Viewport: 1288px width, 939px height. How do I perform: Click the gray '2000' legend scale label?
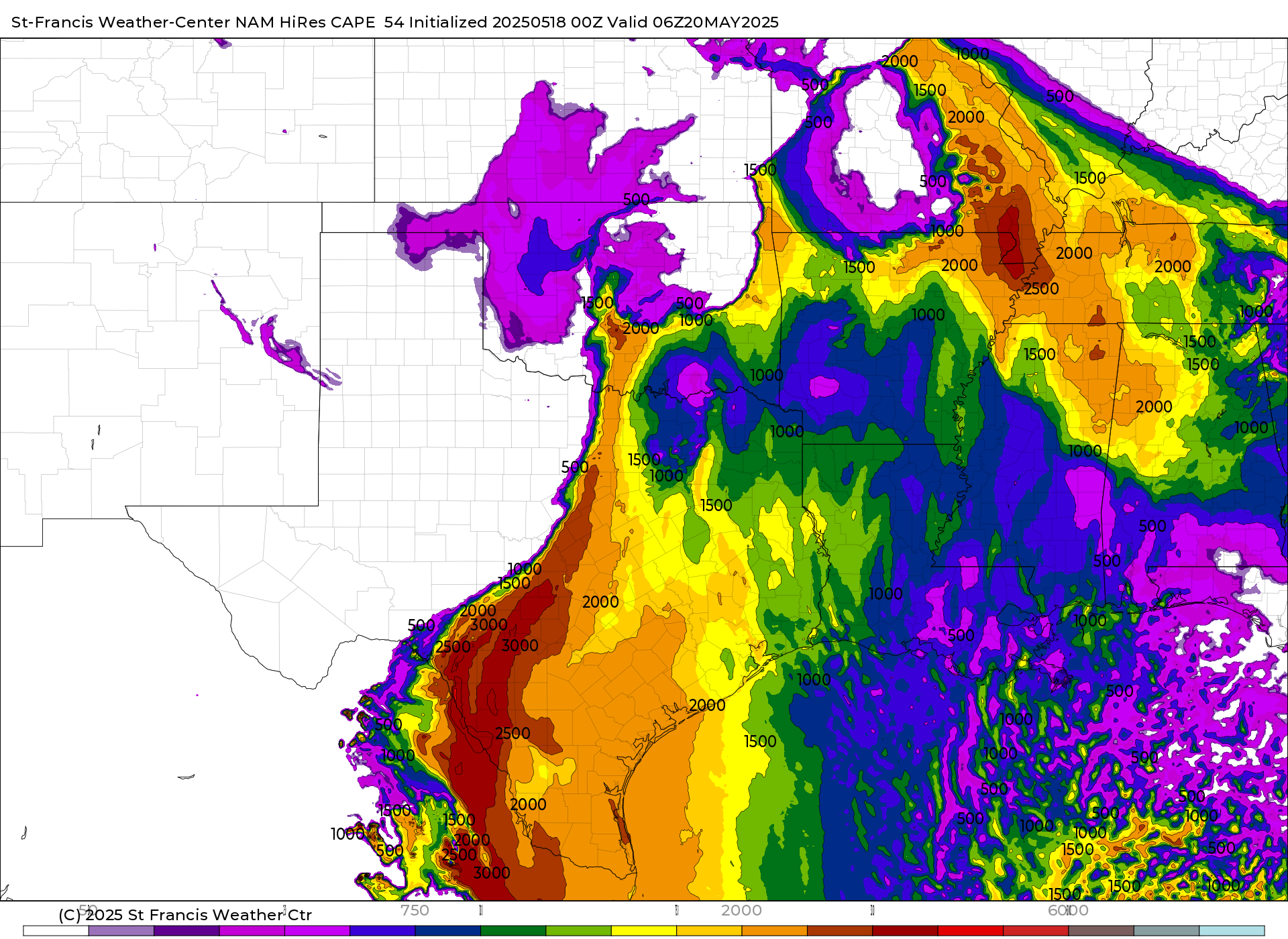click(741, 910)
